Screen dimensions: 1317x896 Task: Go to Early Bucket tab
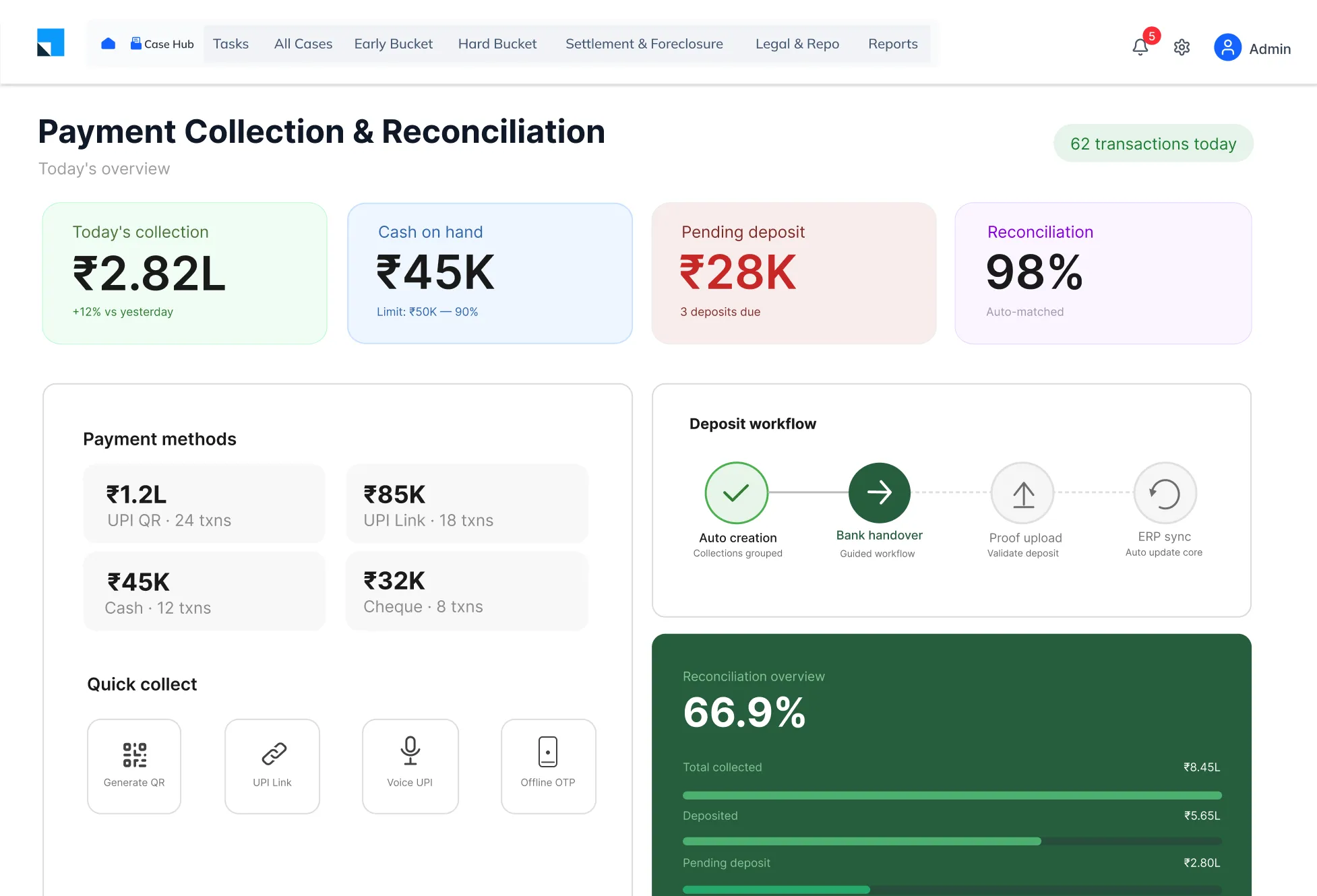tap(394, 44)
